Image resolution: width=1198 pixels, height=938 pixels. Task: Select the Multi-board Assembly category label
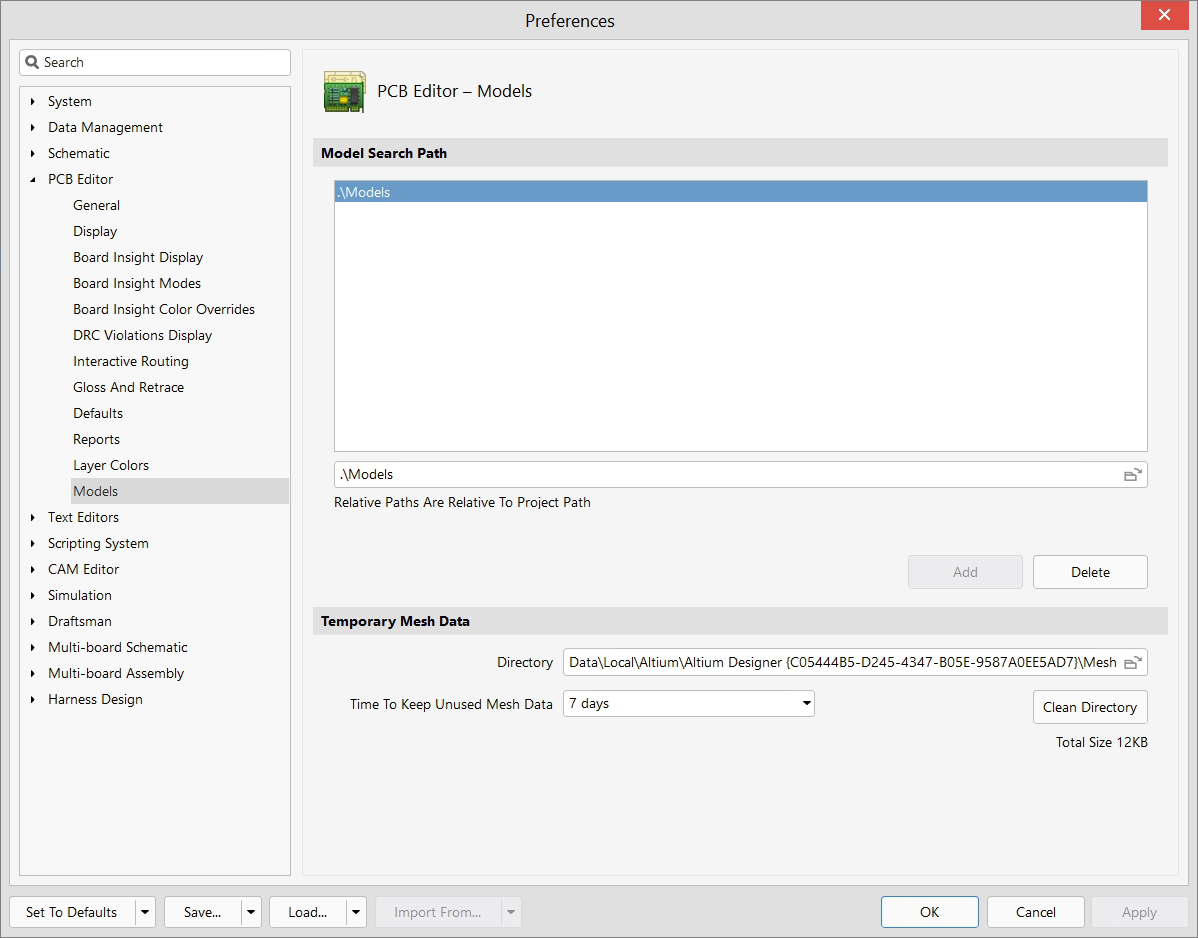(116, 673)
